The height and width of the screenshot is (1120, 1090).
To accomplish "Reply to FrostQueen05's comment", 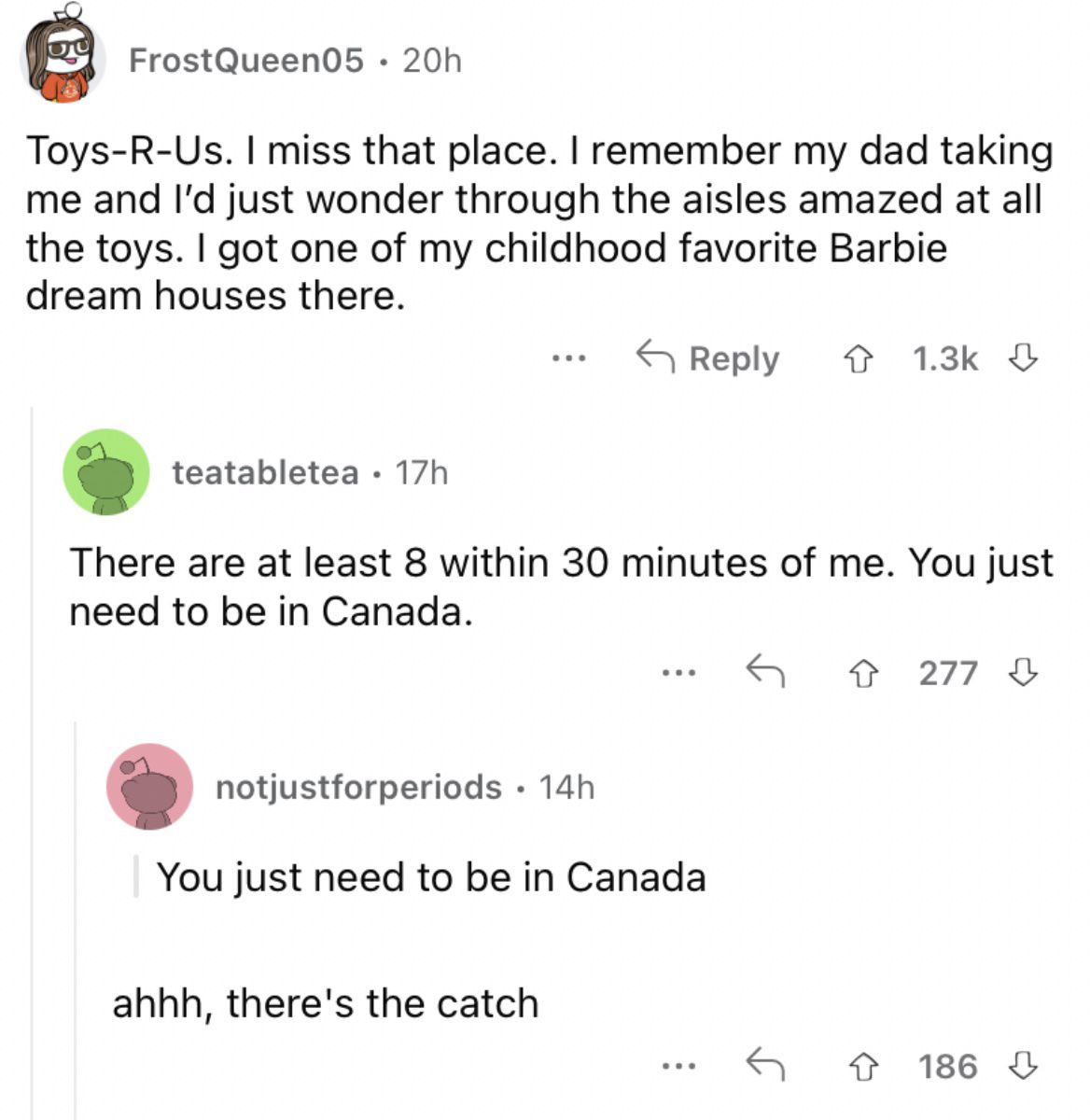I will pyautogui.click(x=707, y=358).
